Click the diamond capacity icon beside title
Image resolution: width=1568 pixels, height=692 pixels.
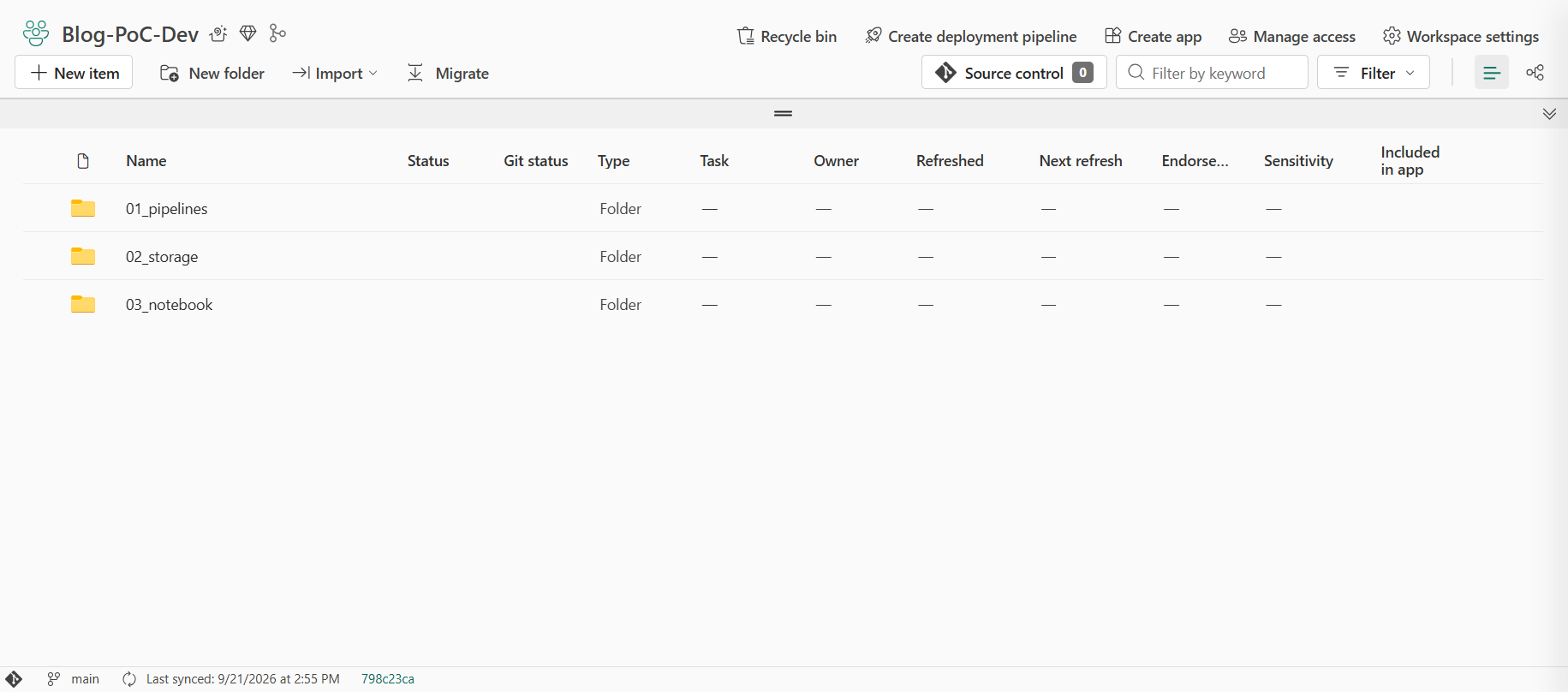point(248,33)
